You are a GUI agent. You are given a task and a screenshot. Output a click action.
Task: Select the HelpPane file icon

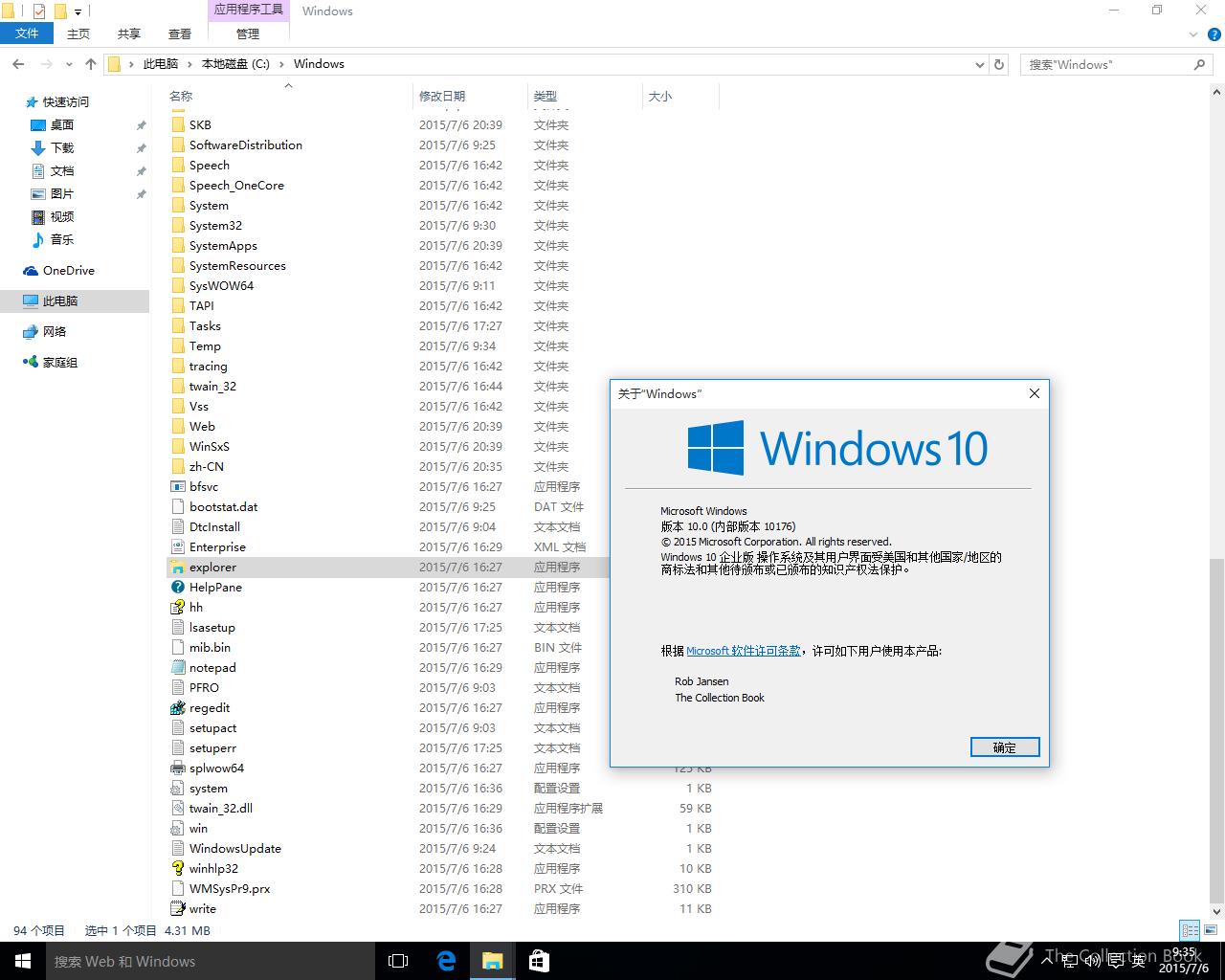coord(177,588)
